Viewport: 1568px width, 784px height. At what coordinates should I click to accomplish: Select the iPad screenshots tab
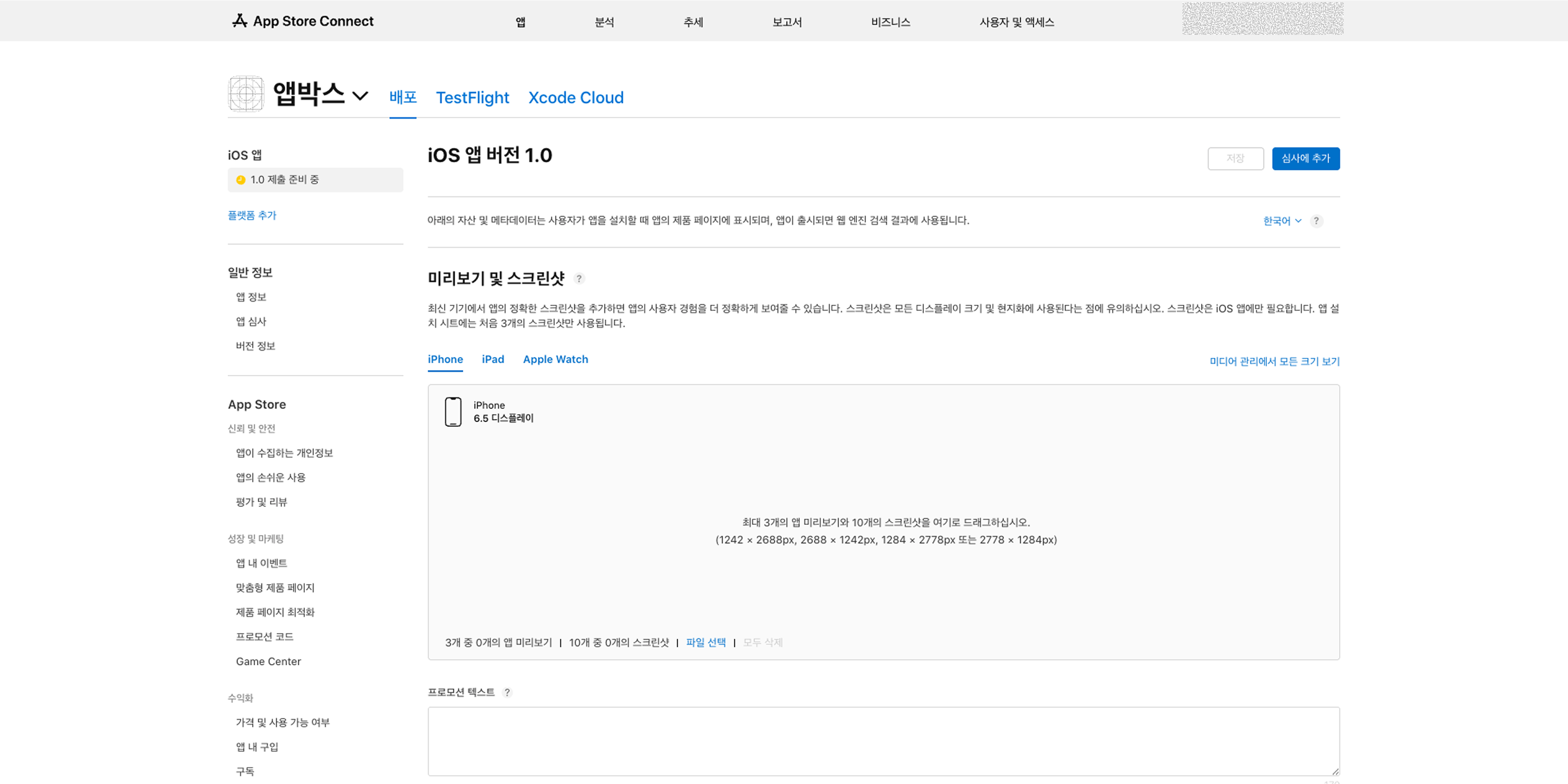pyautogui.click(x=493, y=359)
